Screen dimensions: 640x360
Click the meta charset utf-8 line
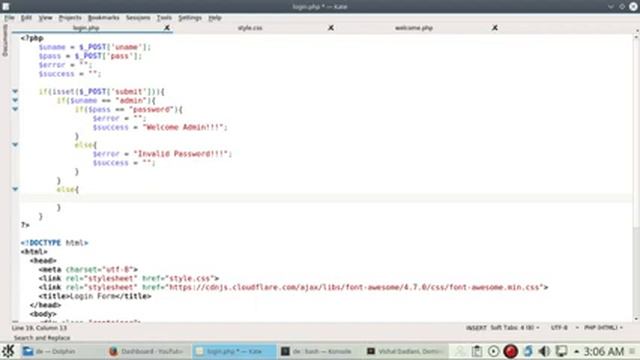[x=88, y=269]
